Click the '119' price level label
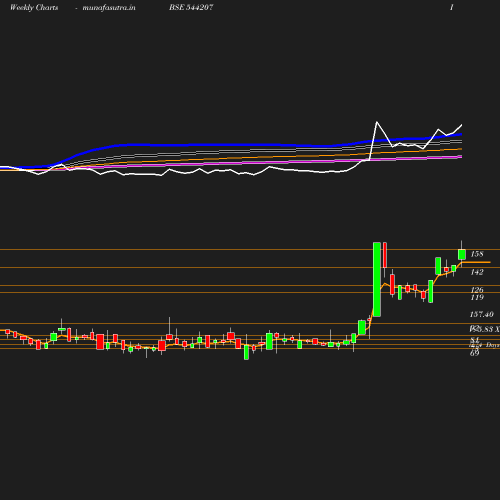 click(x=477, y=297)
